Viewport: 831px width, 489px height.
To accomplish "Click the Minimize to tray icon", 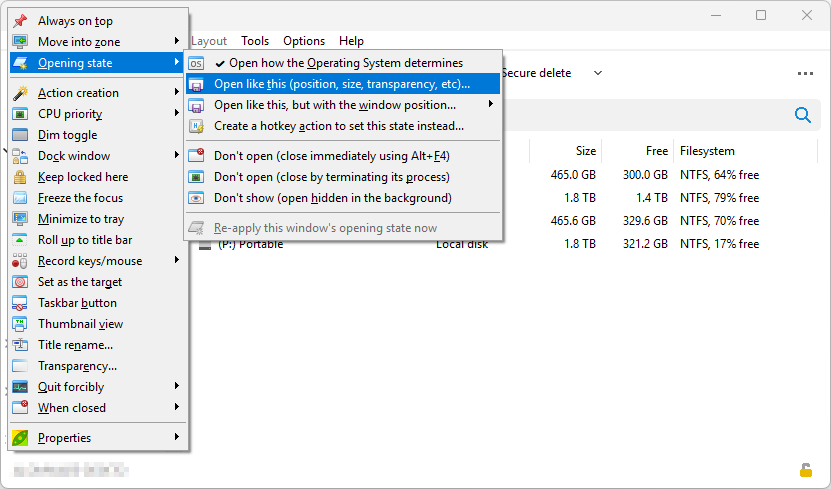I will tap(20, 219).
